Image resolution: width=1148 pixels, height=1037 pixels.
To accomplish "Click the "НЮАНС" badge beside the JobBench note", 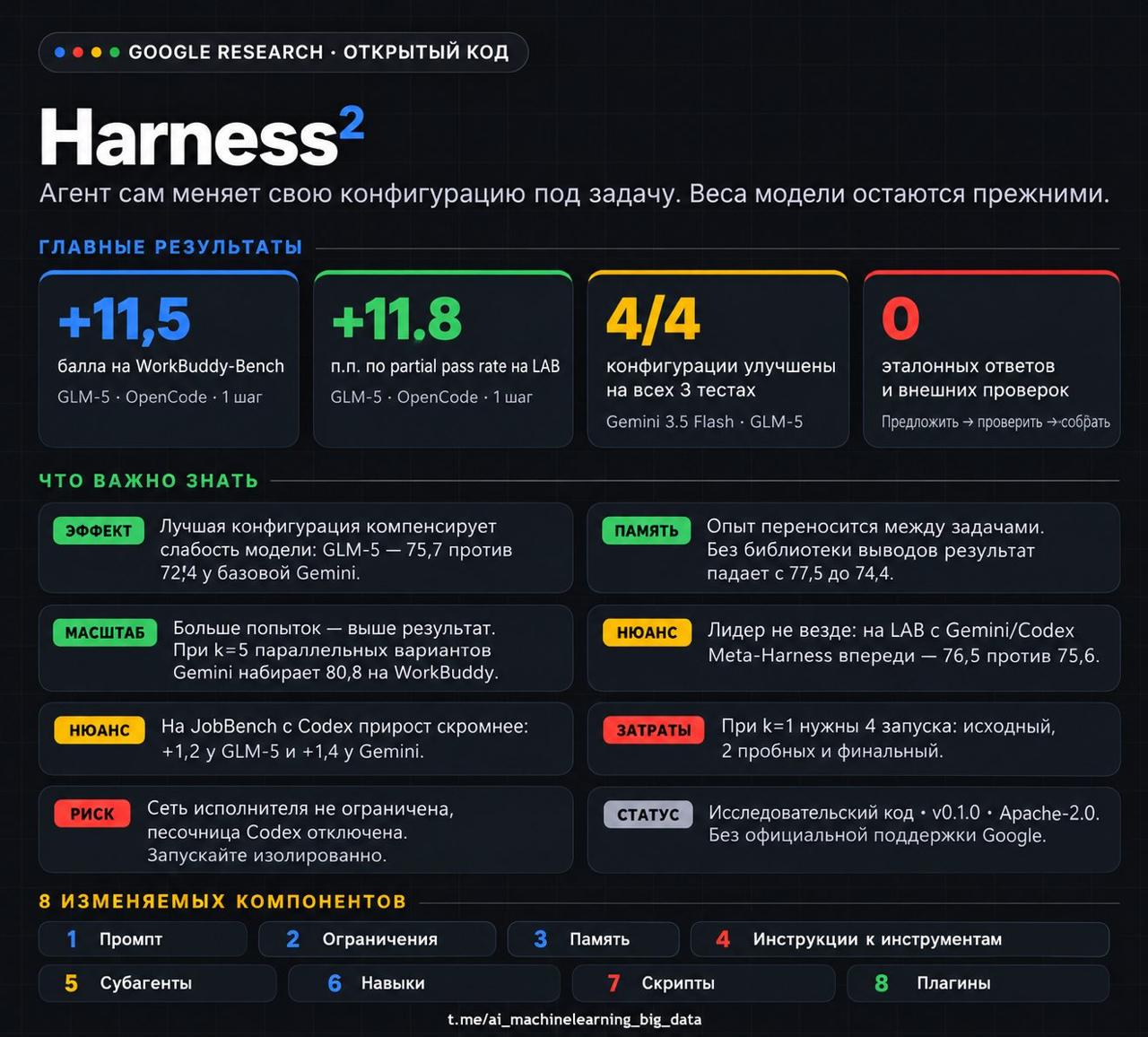I will click(x=100, y=730).
